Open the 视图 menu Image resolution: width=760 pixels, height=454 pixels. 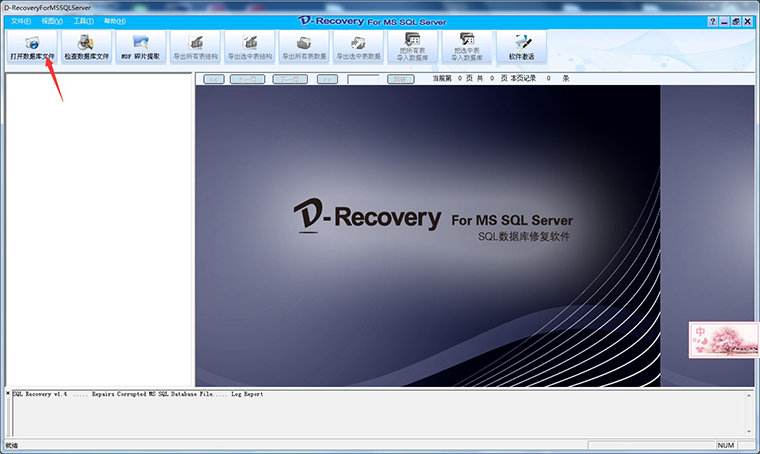pos(52,21)
